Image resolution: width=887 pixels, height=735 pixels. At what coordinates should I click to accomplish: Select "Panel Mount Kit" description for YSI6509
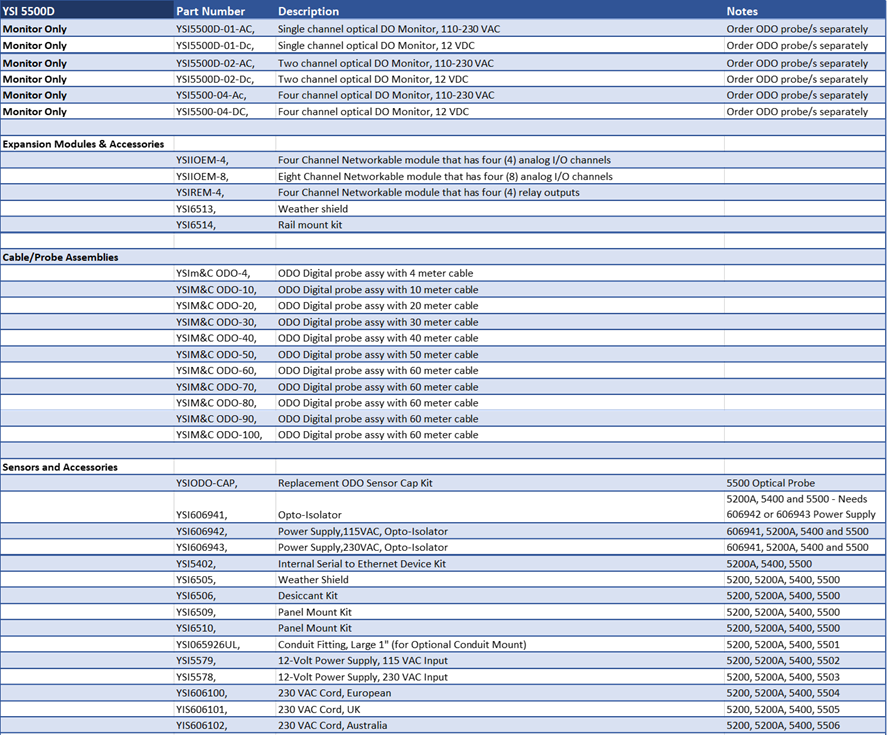click(315, 612)
